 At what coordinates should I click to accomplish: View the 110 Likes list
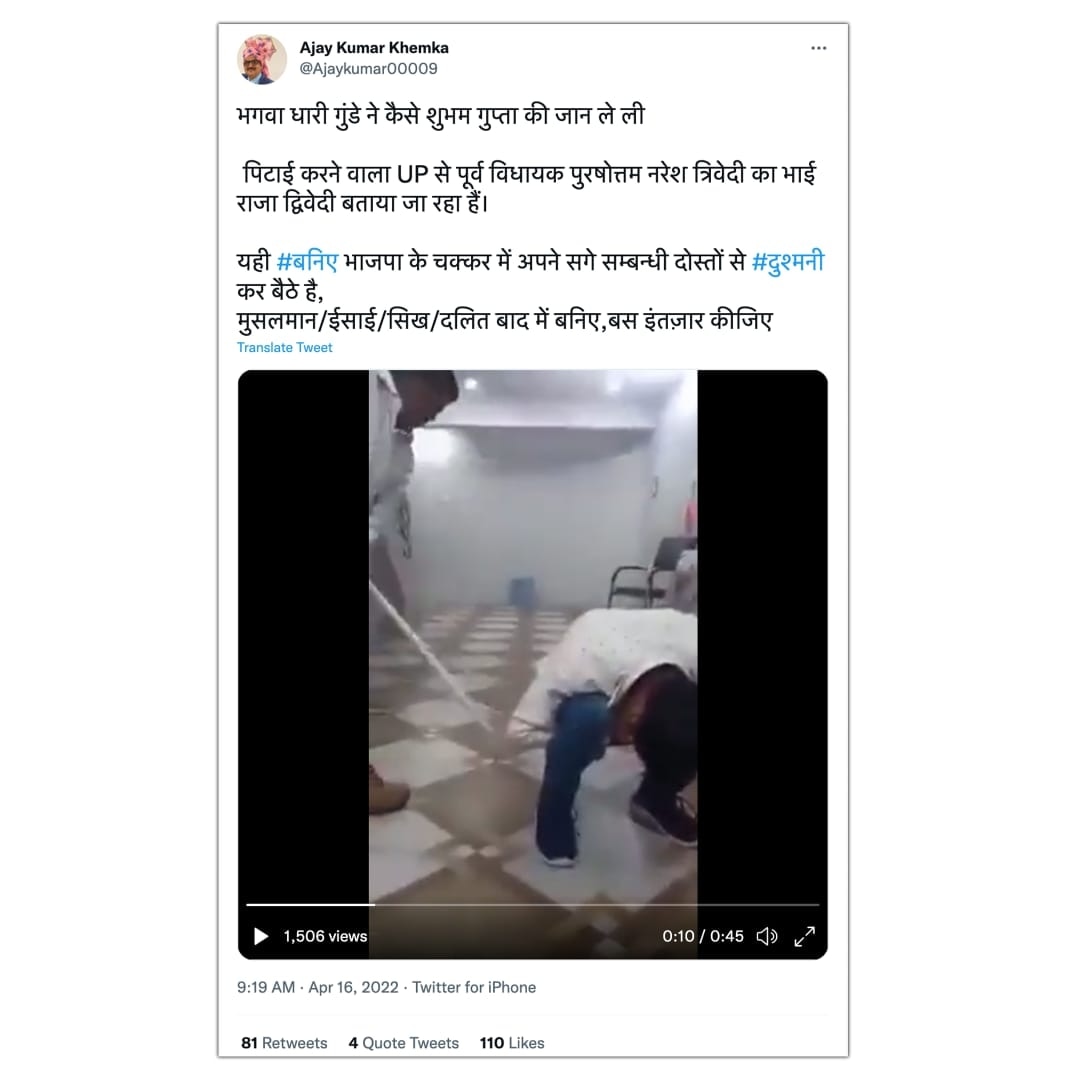pos(512,1043)
